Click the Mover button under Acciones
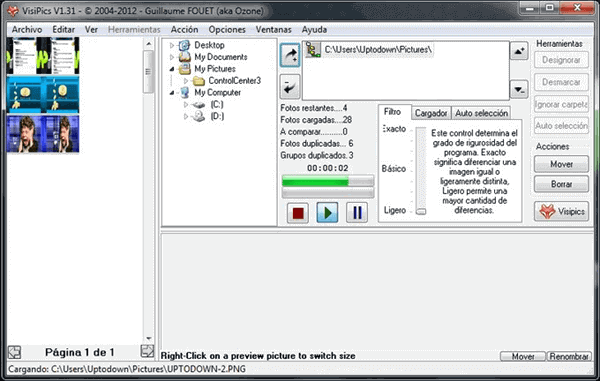This screenshot has width=600, height=381. tap(561, 164)
